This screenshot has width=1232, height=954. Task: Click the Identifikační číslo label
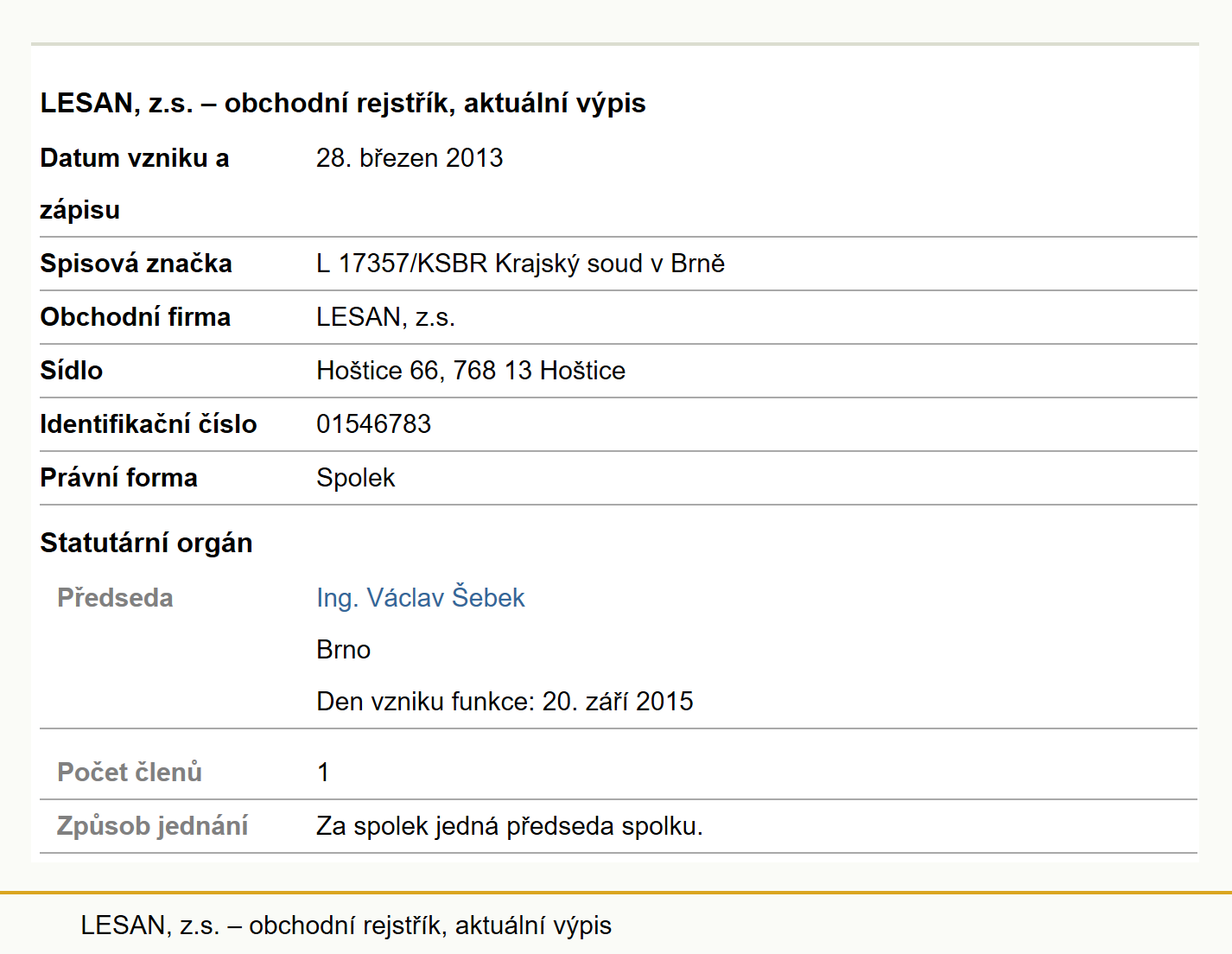148,424
